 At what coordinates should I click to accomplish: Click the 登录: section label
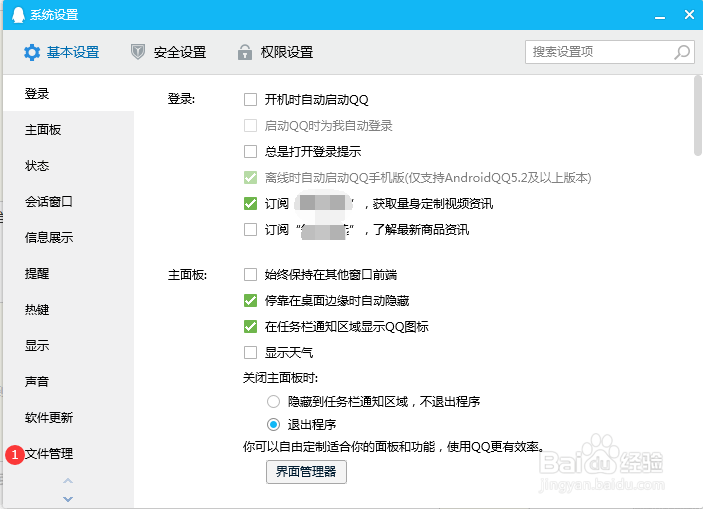tap(181, 99)
